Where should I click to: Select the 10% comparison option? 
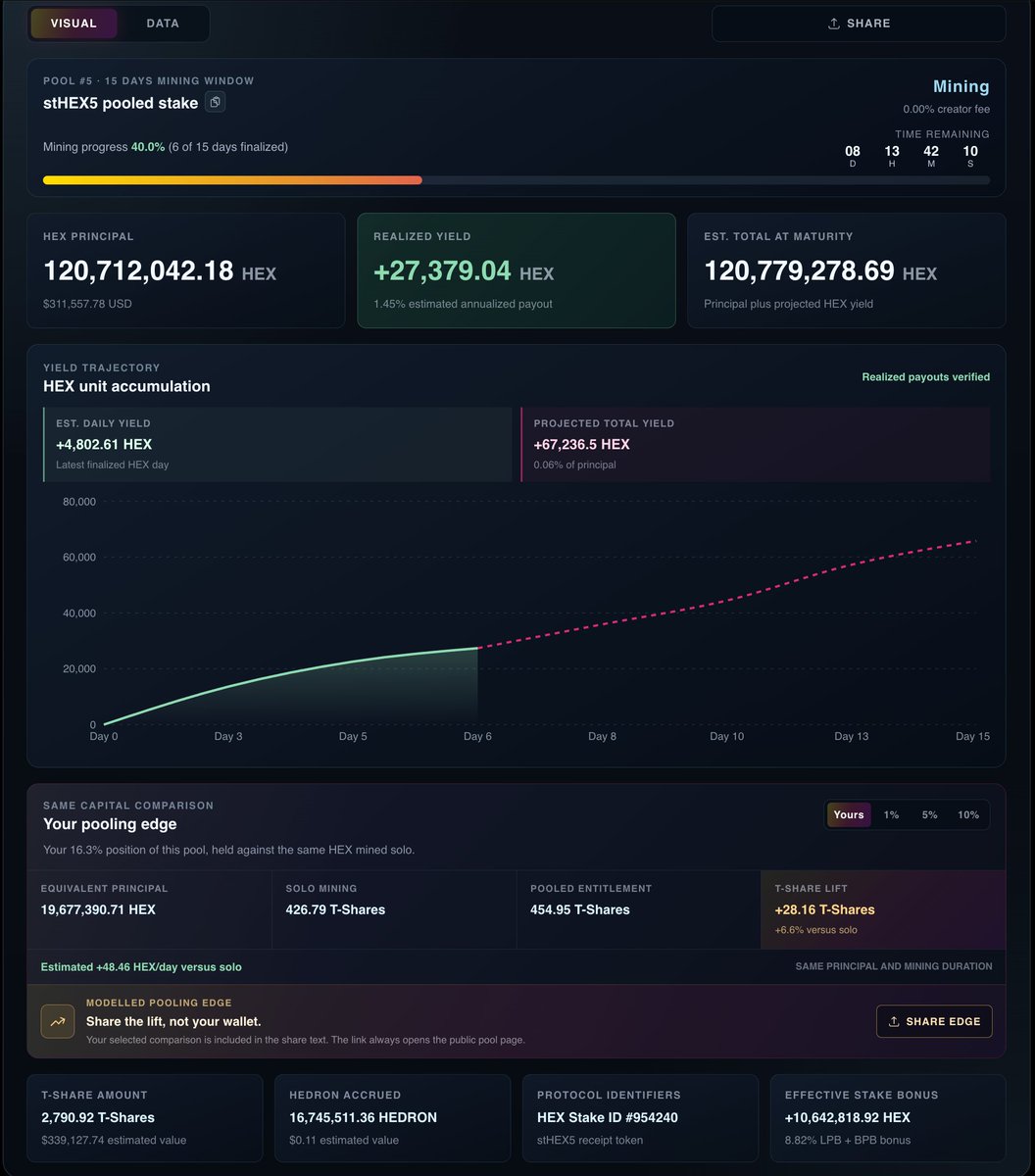[x=968, y=815]
